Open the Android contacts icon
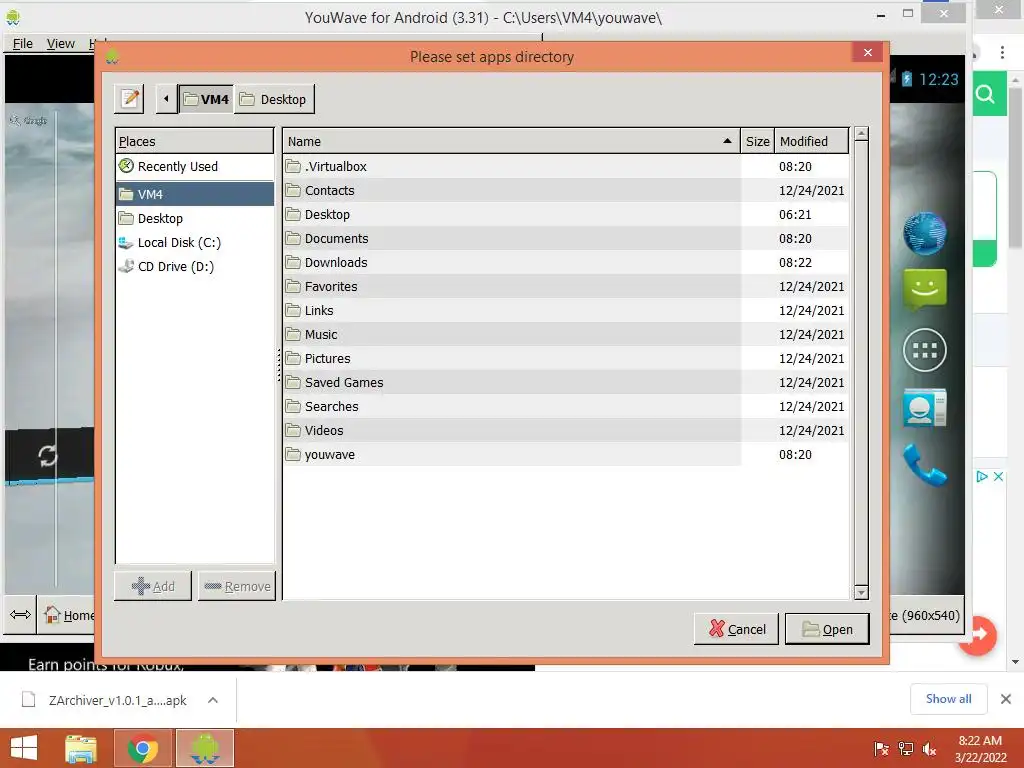Screen dimensions: 1024x768 [925, 408]
